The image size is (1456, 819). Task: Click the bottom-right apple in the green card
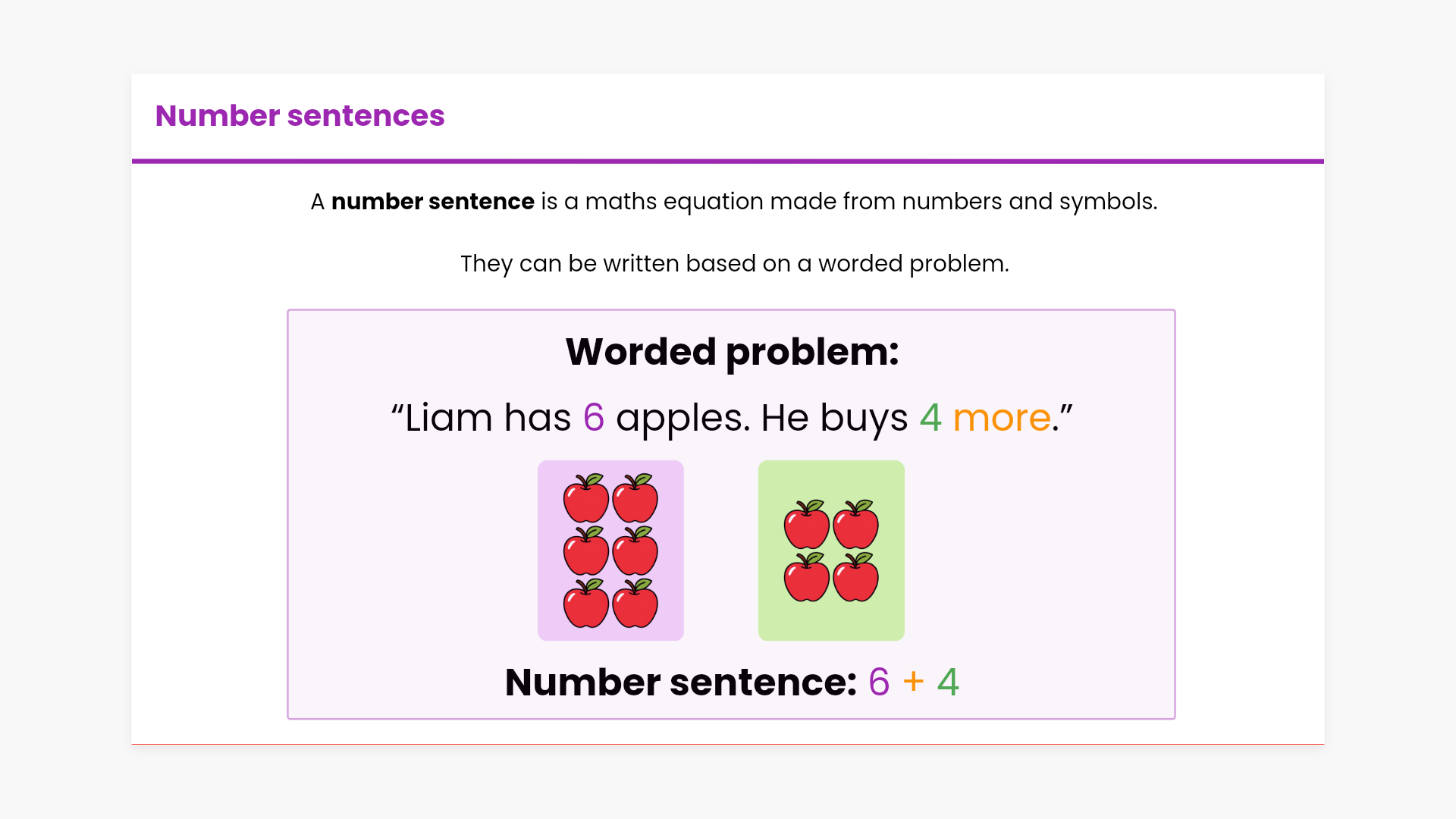[856, 578]
